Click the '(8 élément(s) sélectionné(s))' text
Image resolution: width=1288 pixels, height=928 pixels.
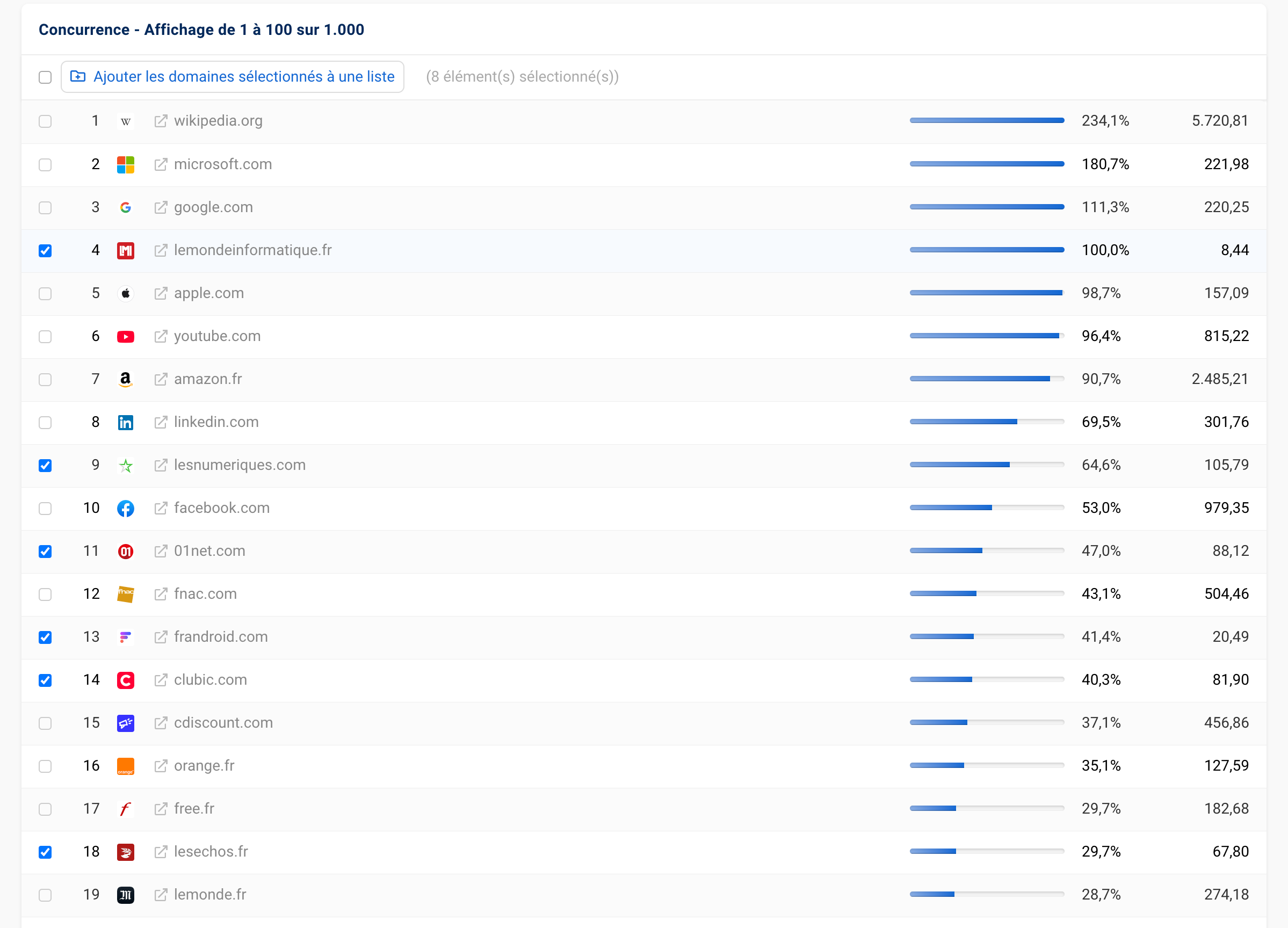click(523, 77)
